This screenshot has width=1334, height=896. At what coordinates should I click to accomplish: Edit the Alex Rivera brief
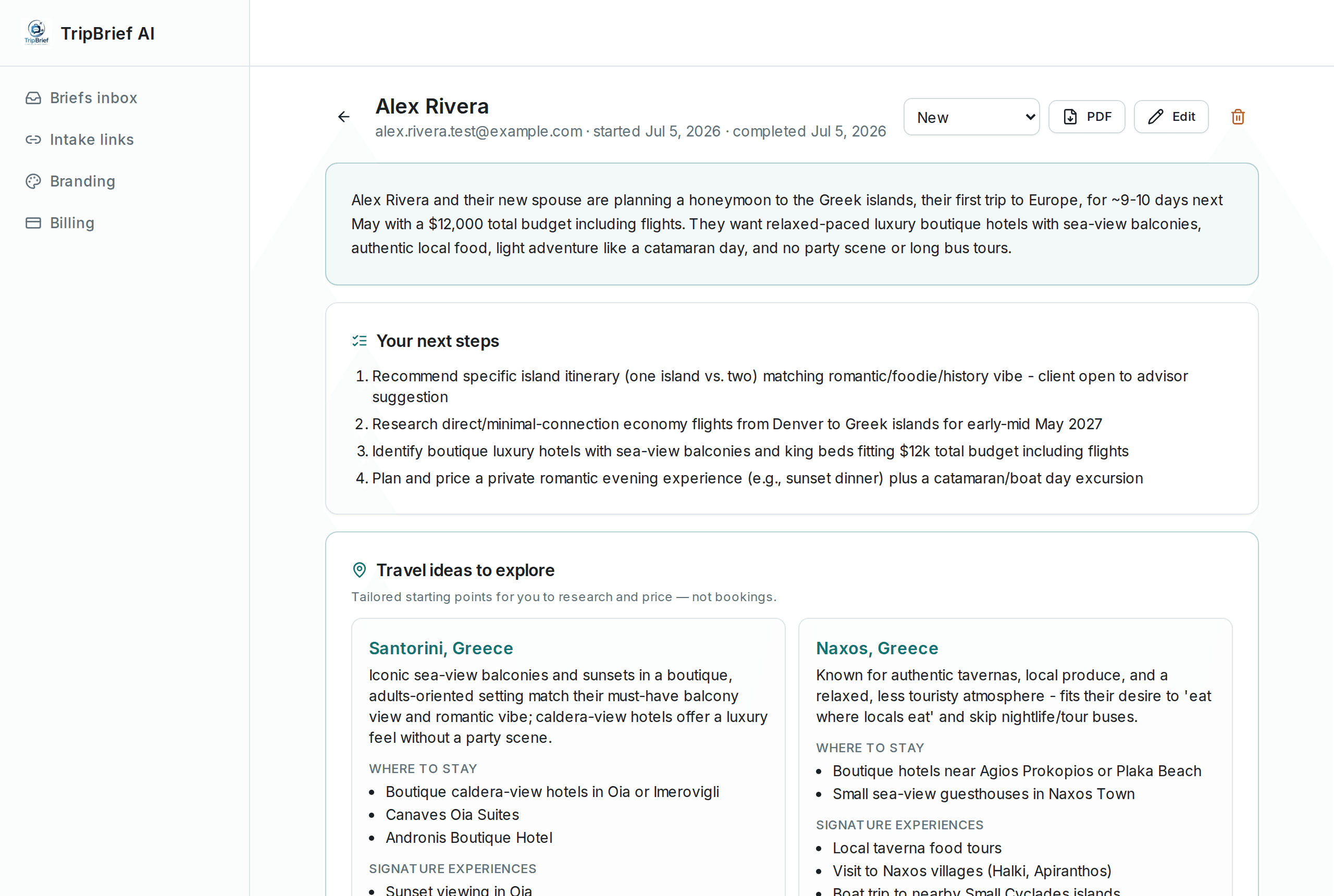[x=1170, y=117]
